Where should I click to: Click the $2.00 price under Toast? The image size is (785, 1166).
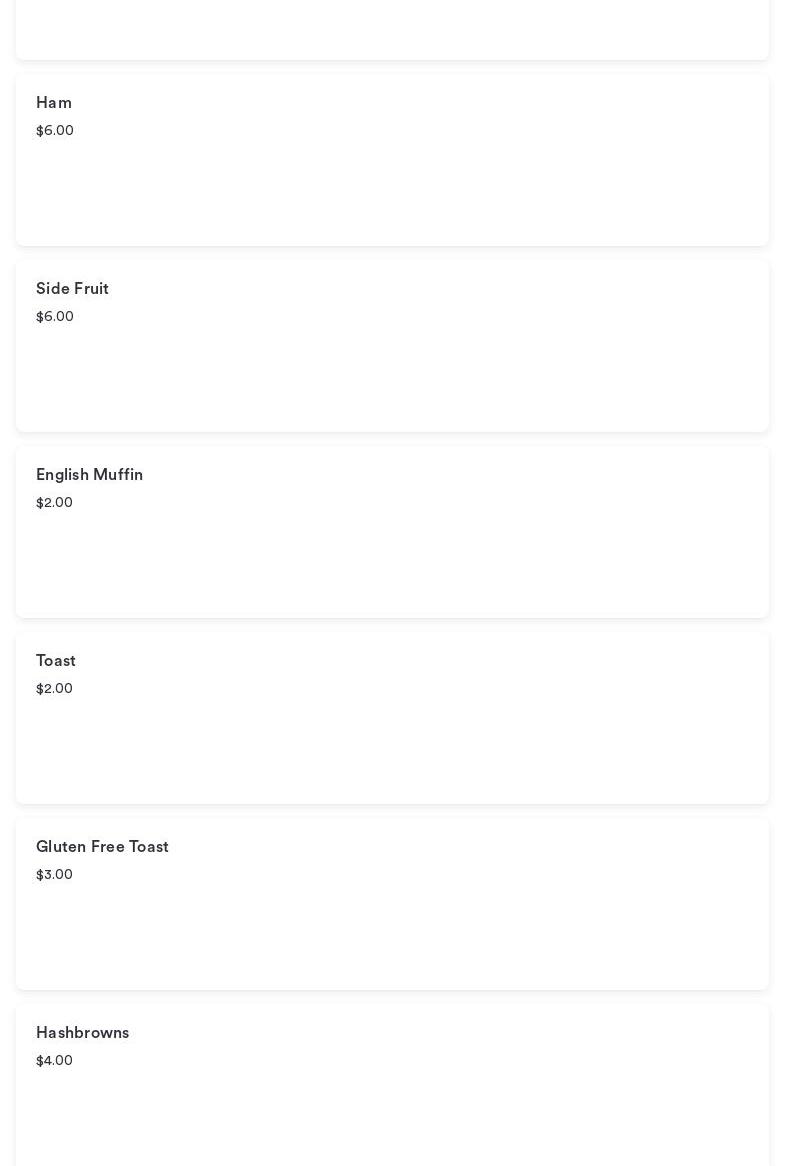pyautogui.click(x=54, y=689)
